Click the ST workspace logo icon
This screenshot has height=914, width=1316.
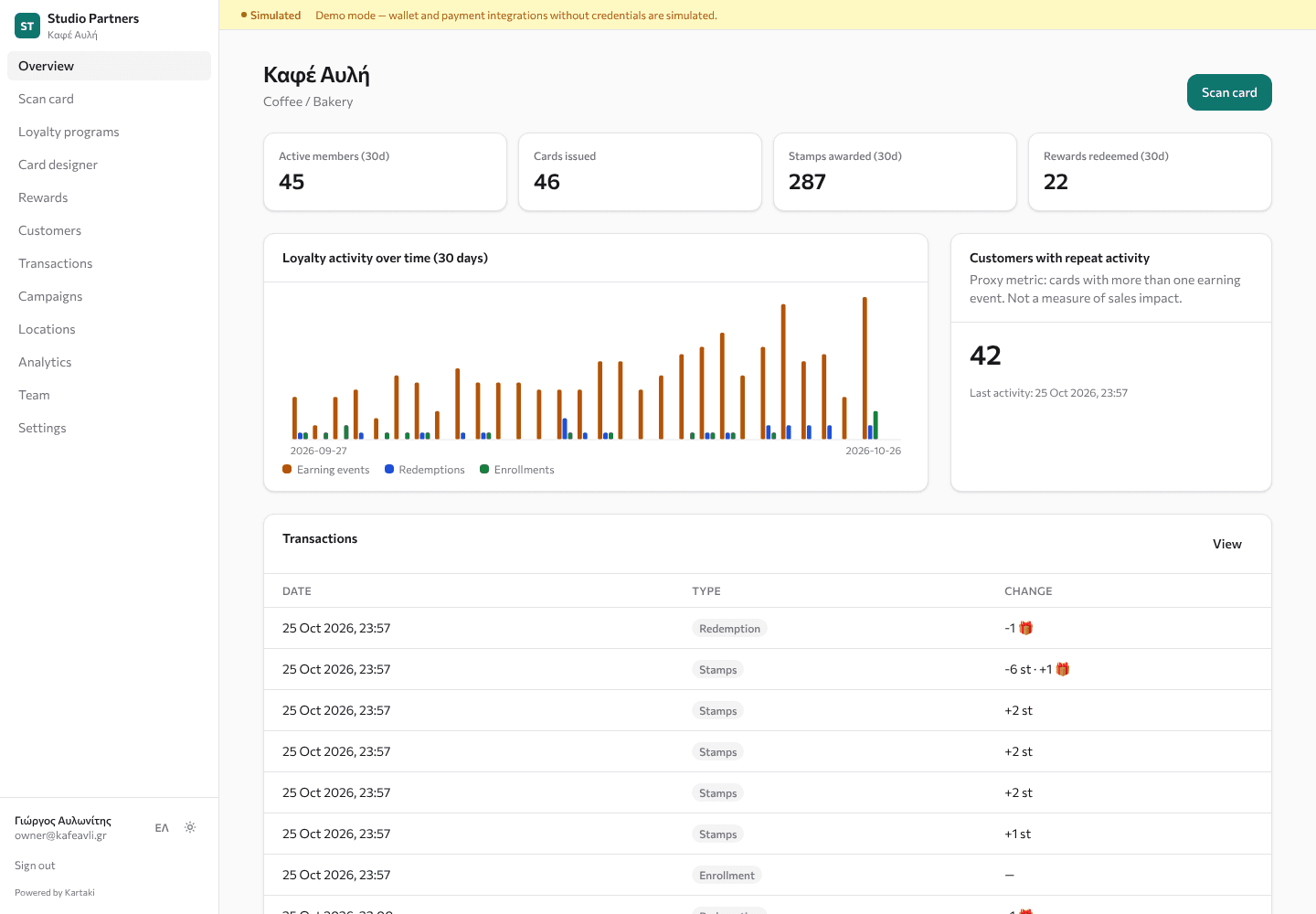pos(27,26)
